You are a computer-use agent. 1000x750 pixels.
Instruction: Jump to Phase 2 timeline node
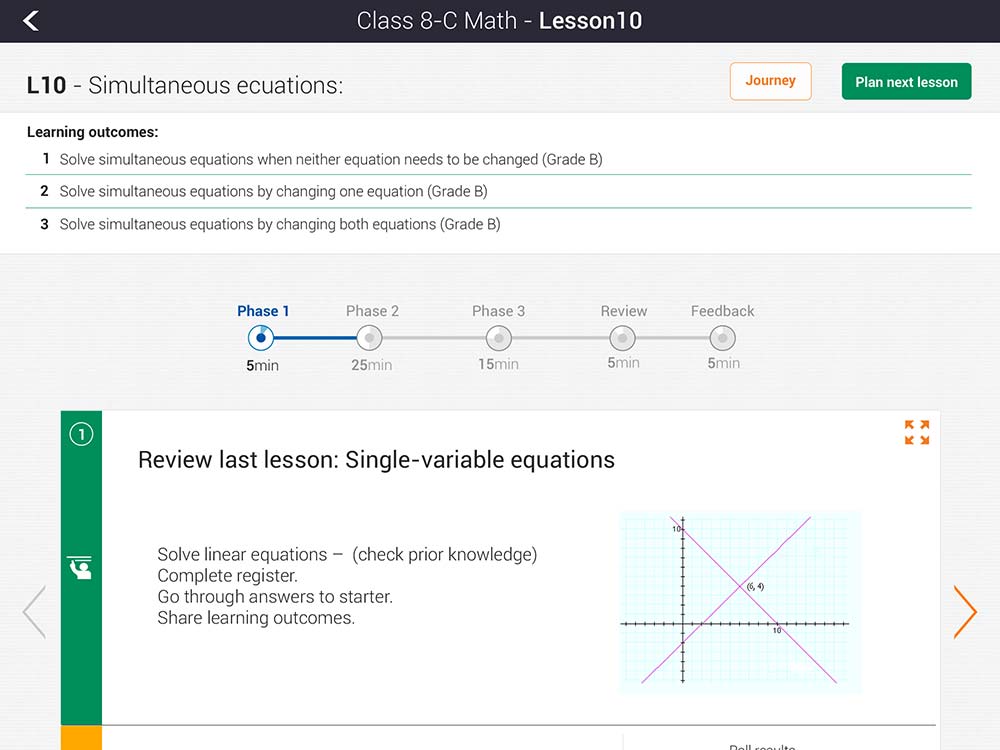(x=370, y=338)
